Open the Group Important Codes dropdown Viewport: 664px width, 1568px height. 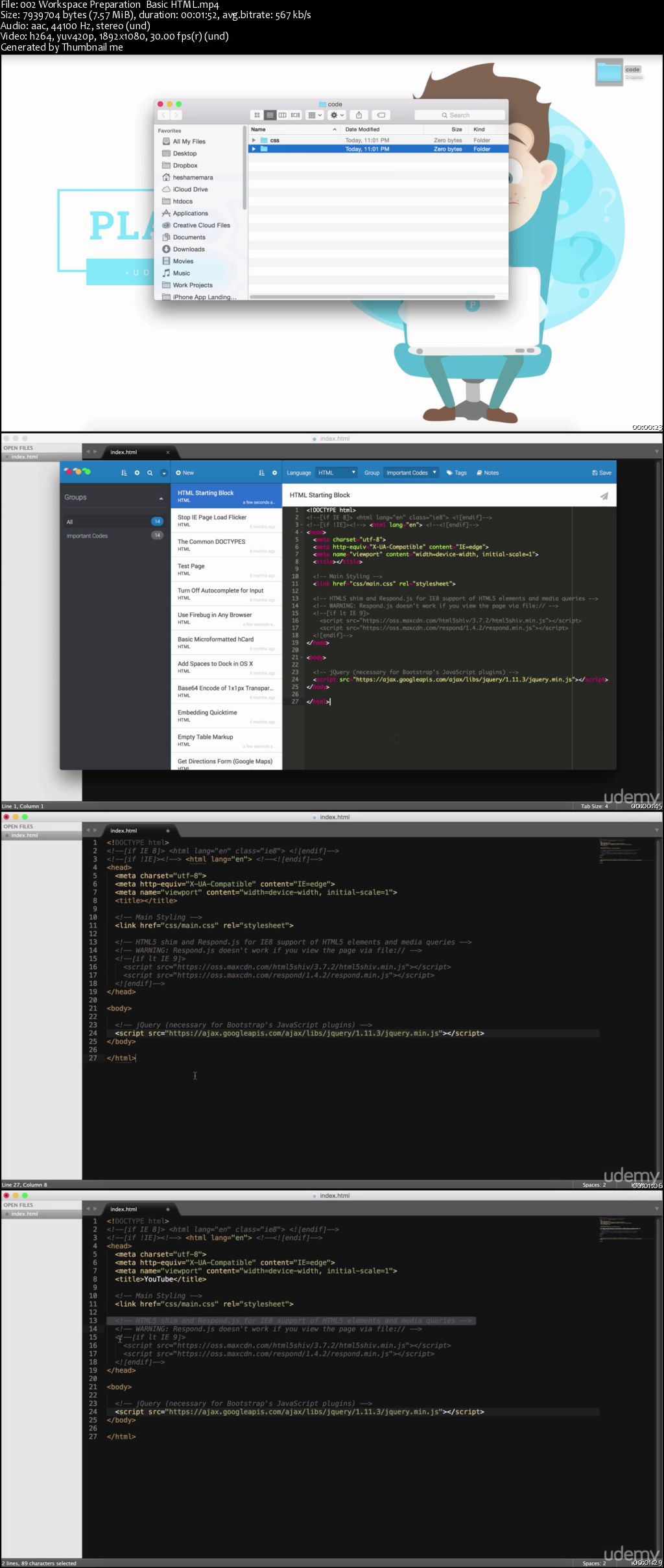click(411, 473)
